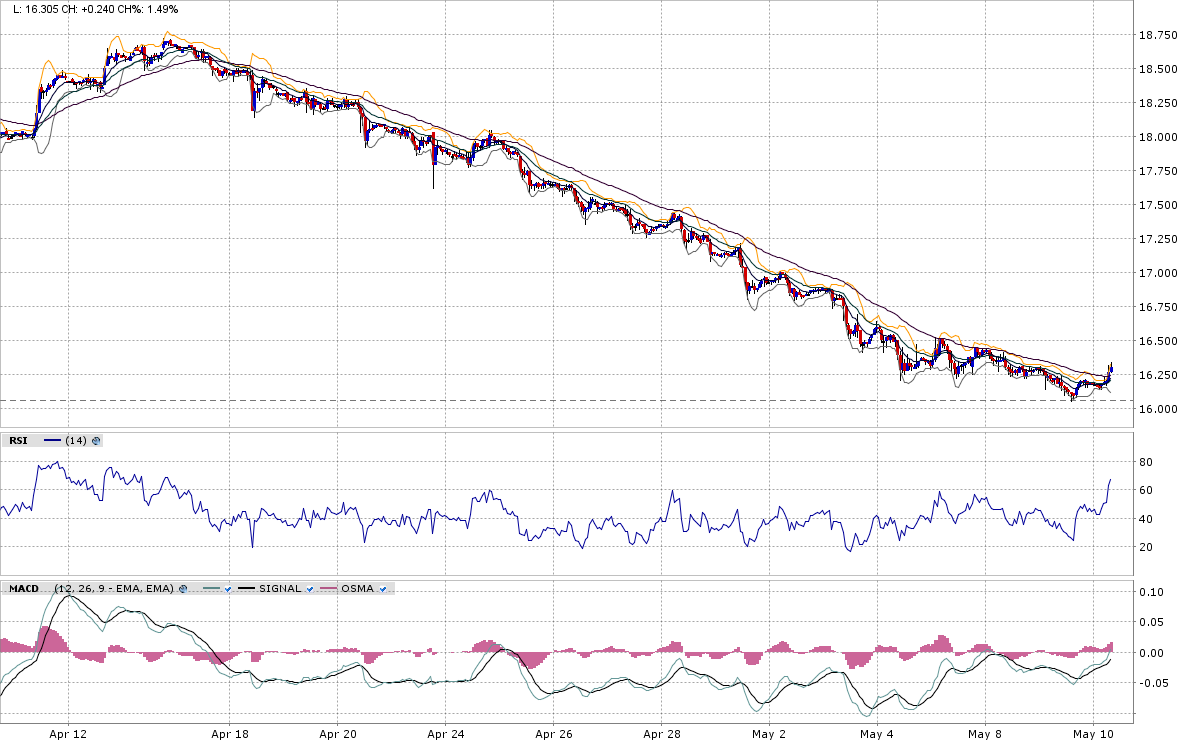1186x748 pixels.
Task: Click the RSI blue line color swatch
Action: [x=53, y=440]
